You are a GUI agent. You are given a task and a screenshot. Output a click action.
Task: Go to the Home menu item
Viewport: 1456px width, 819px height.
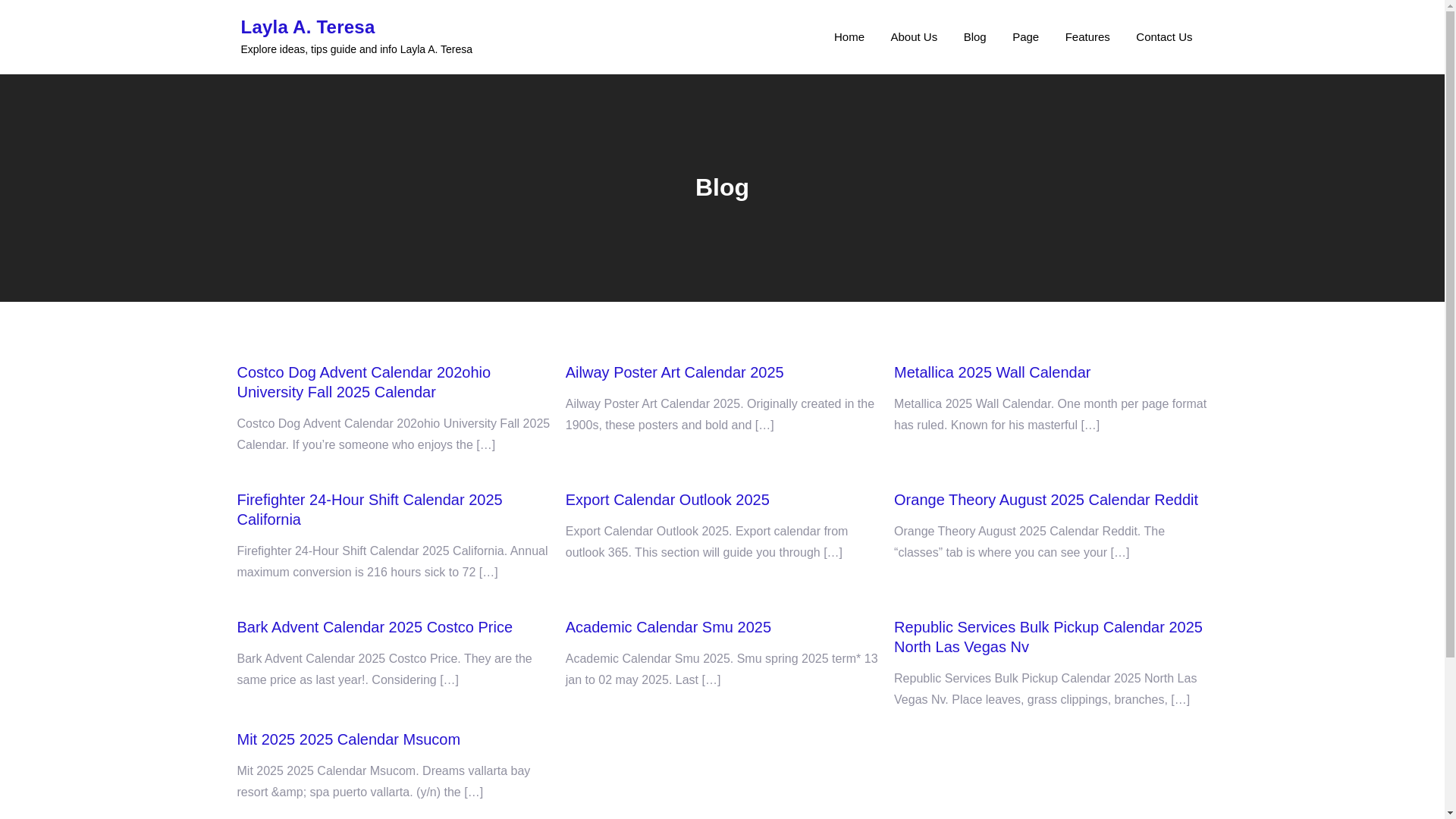pos(849,36)
